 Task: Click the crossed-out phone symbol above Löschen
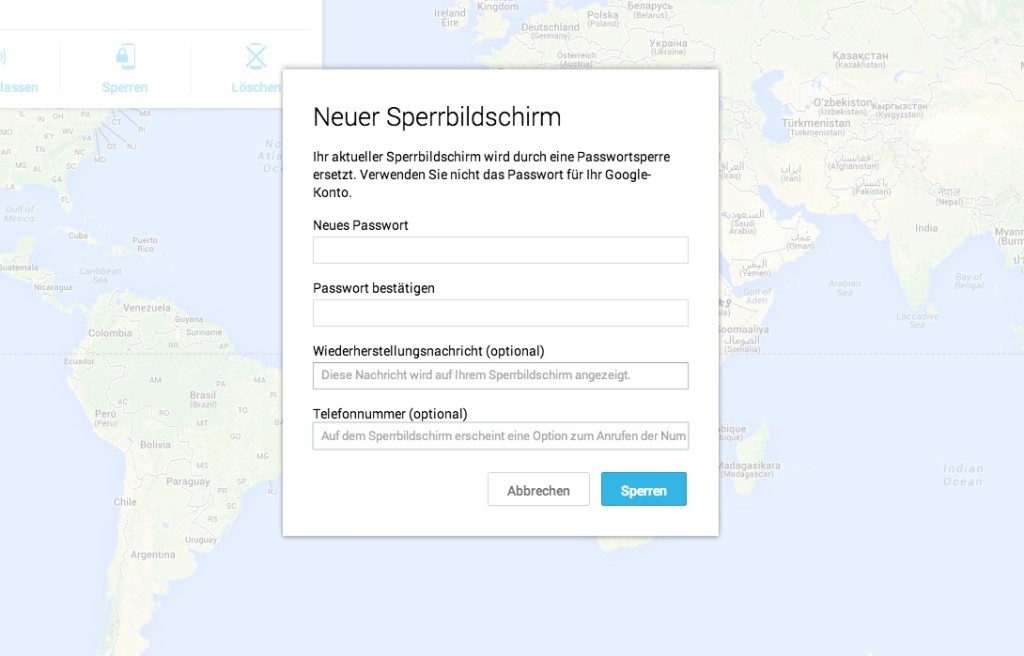click(x=256, y=57)
